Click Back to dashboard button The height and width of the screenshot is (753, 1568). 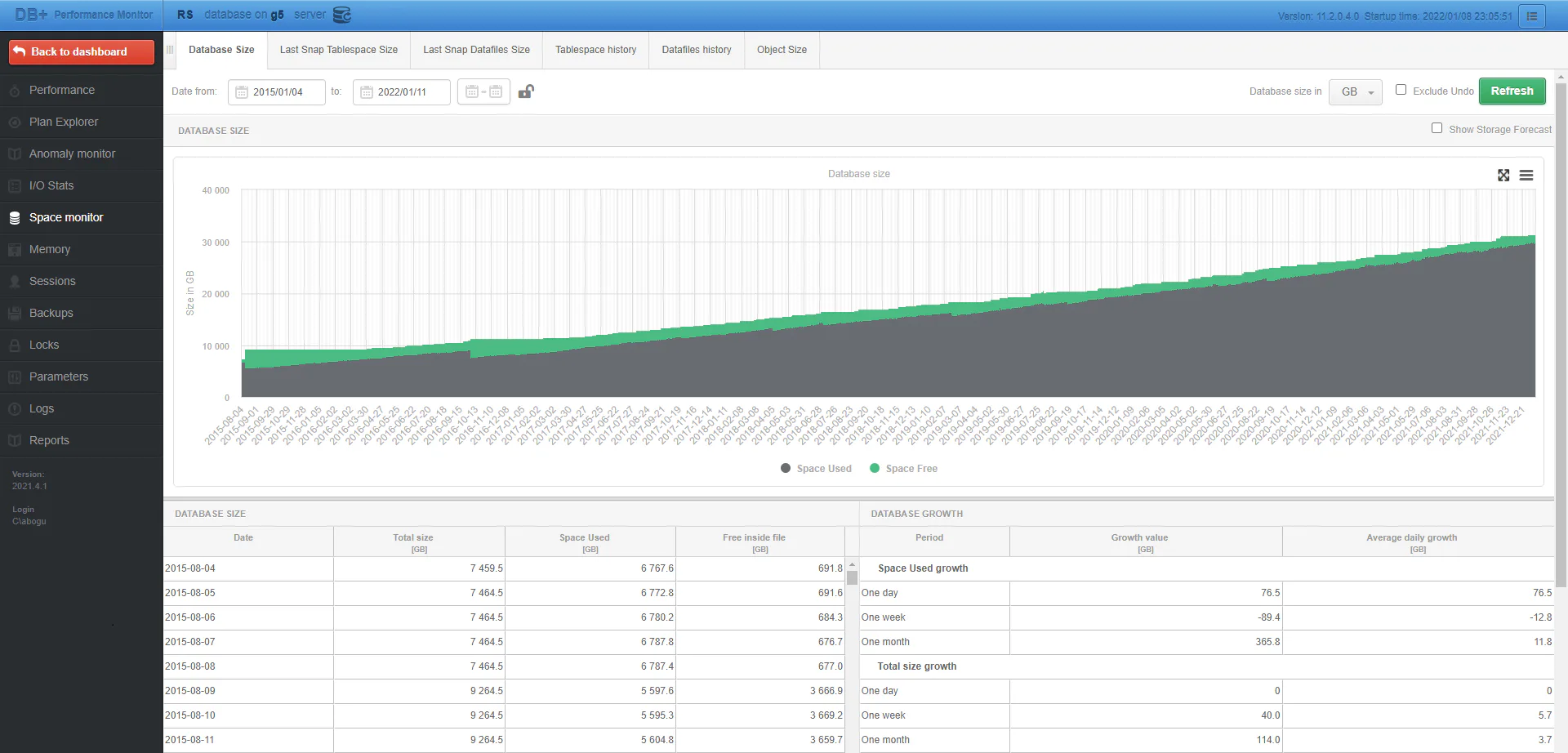(81, 51)
